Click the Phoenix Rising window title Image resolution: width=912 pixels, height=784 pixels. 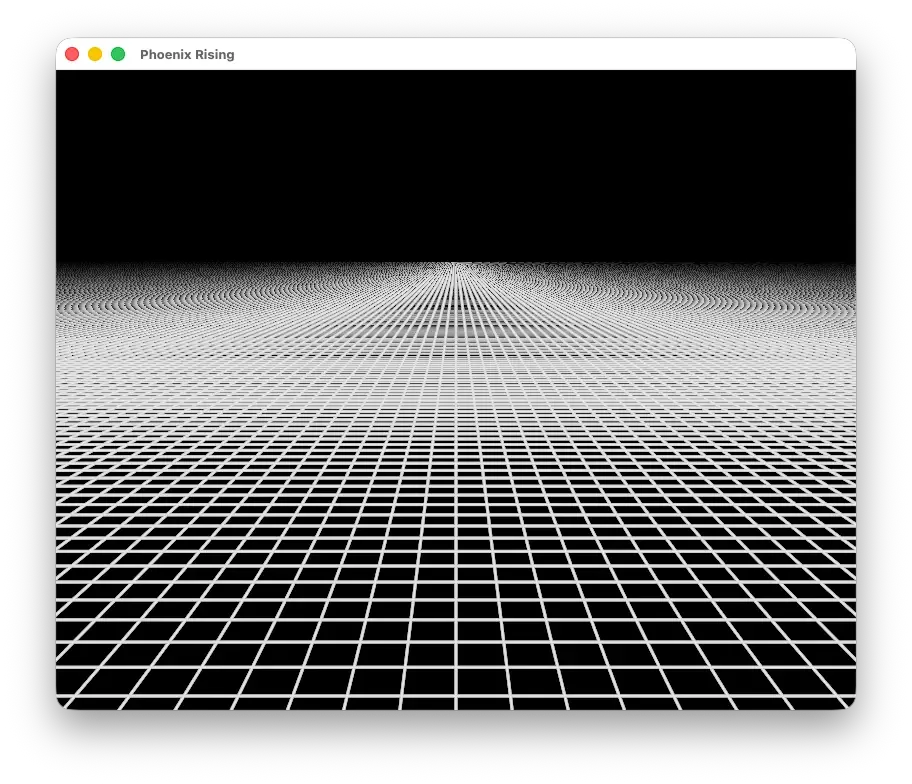187,55
